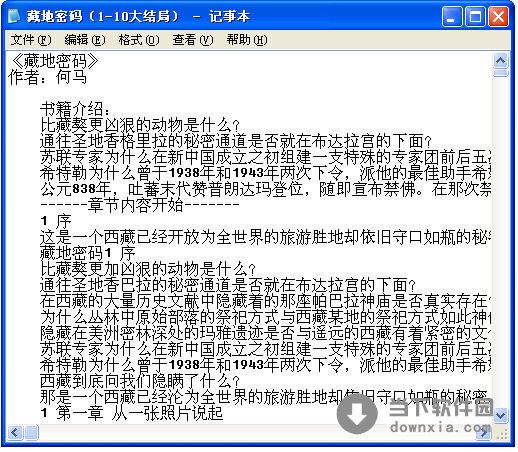This screenshot has width=518, height=452.
Task: Click line starting 公元838年
Action: pos(266,189)
